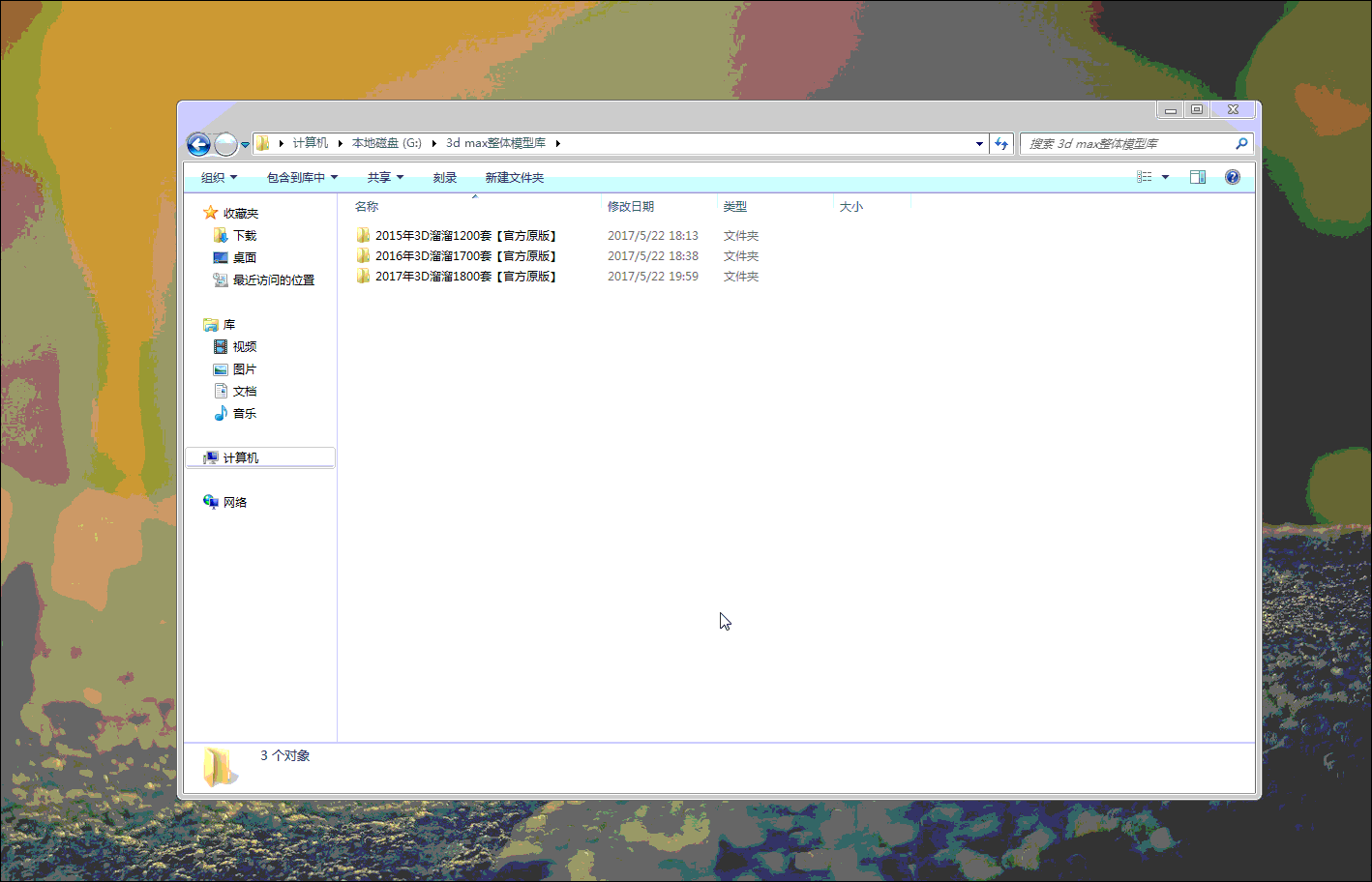Click the 3 个对象 status text
The image size is (1372, 882).
click(x=285, y=756)
